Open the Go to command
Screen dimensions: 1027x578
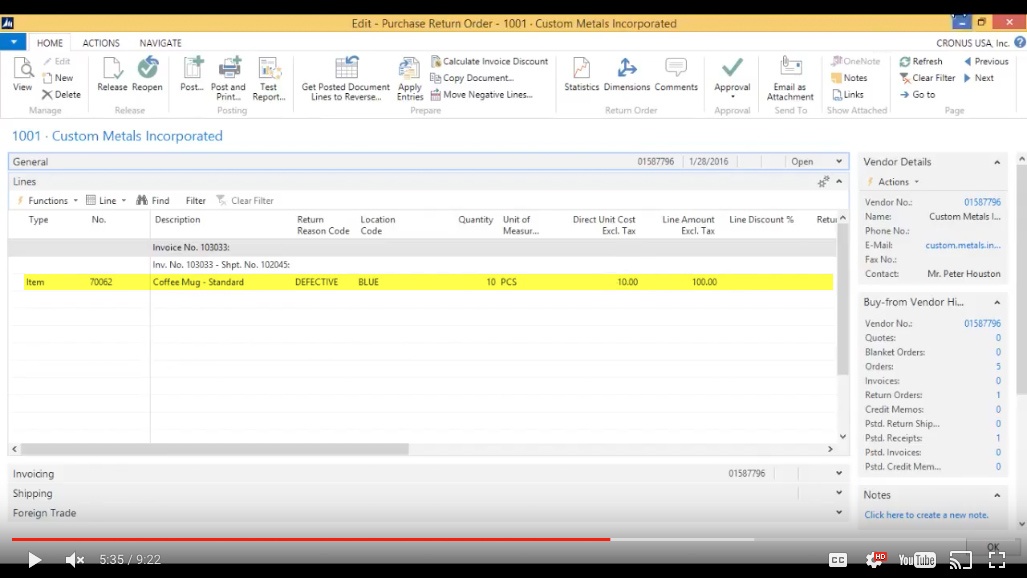coord(917,94)
